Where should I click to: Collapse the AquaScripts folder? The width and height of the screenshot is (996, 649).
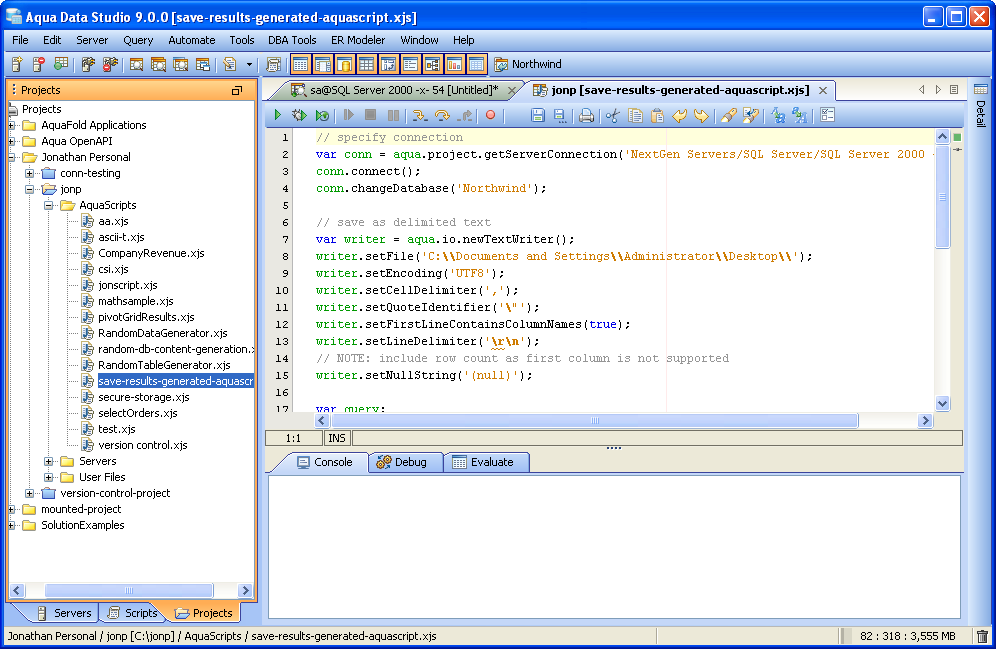49,205
